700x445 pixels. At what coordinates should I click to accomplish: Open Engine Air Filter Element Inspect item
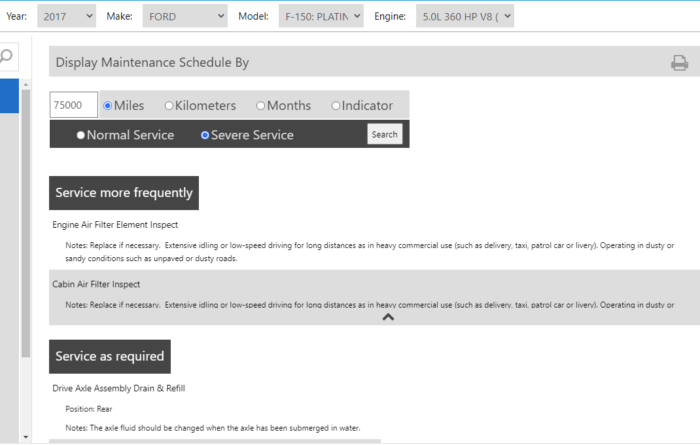point(115,225)
